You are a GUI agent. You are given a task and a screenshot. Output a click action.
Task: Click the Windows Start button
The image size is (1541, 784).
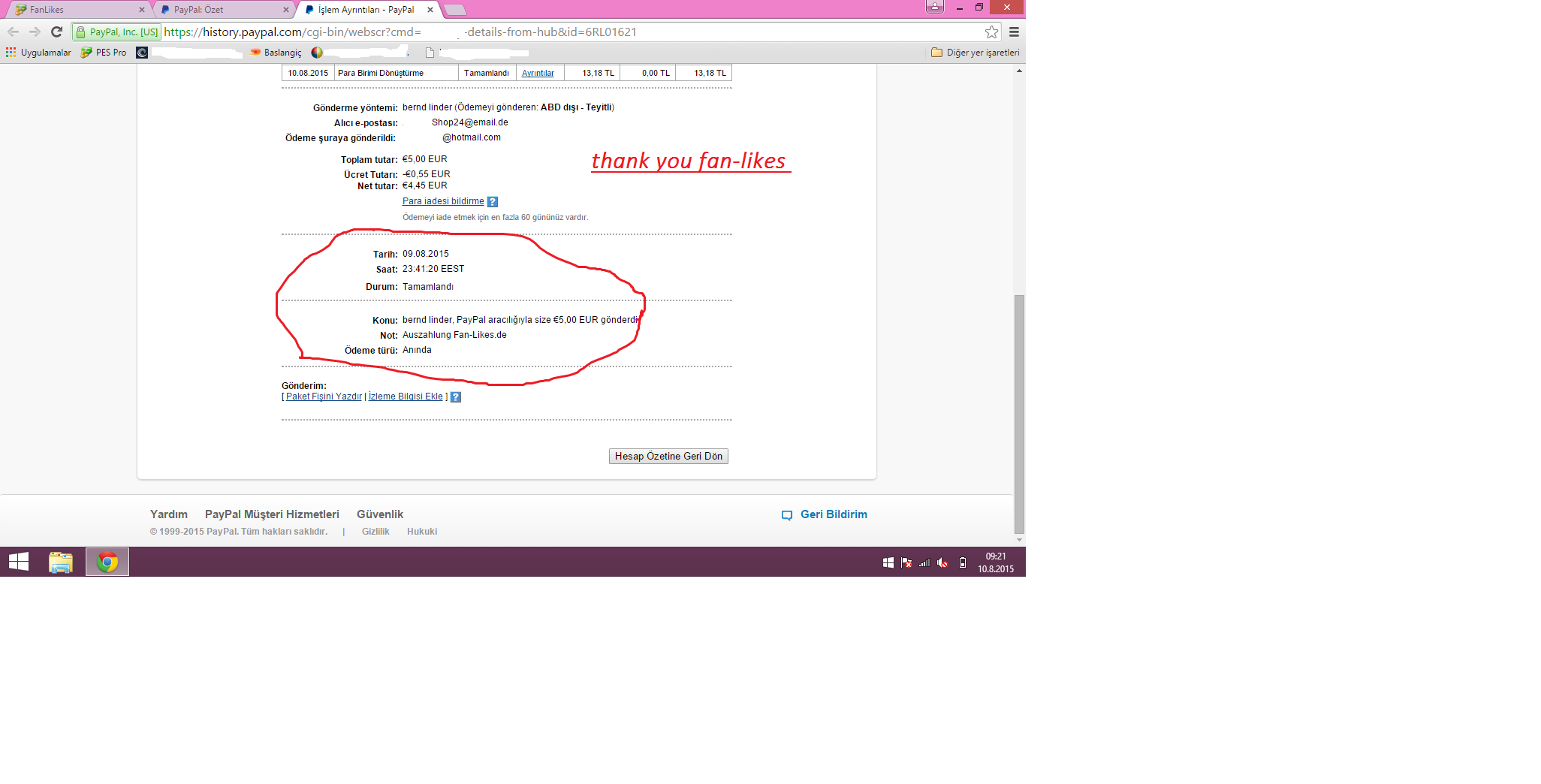coord(19,562)
